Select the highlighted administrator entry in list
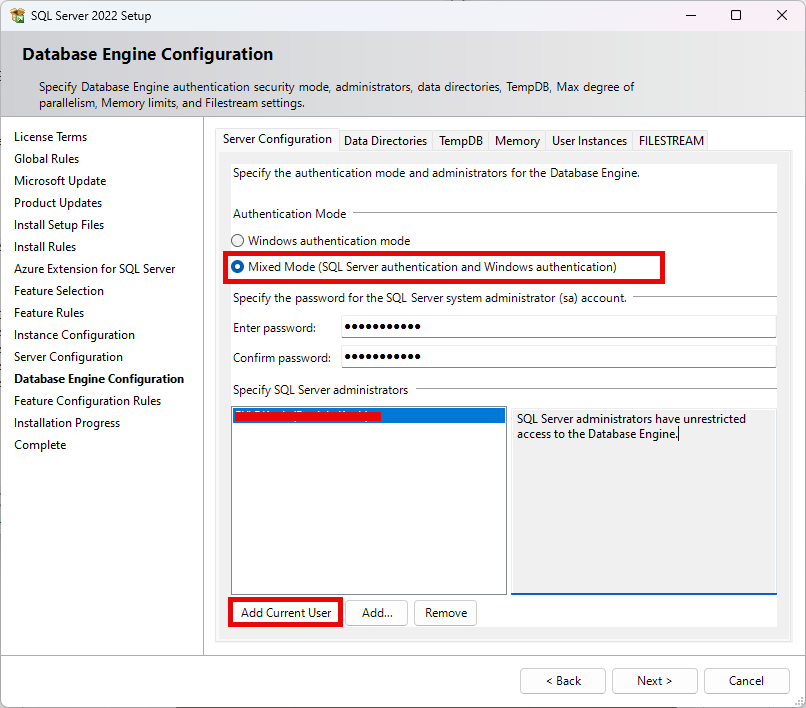Viewport: 806px width, 708px height. click(369, 415)
